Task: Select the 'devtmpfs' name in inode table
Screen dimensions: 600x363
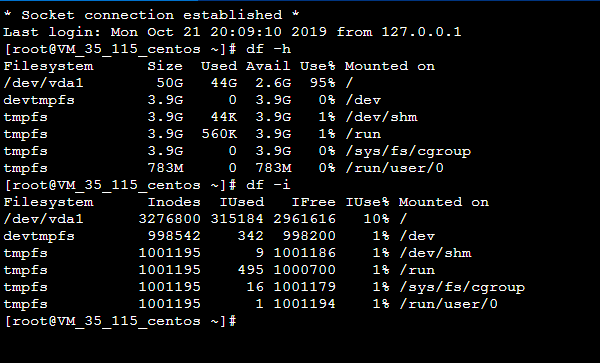Action: click(39, 236)
